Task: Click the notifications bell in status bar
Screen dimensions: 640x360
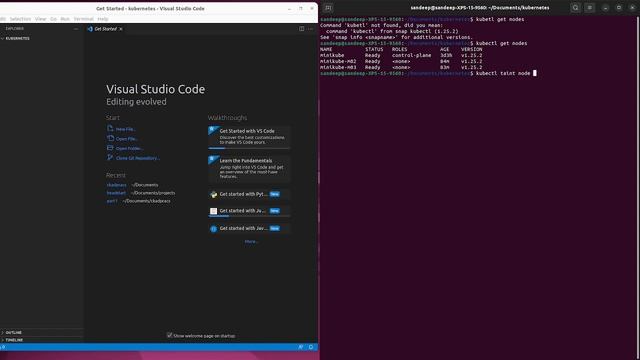Action: [311, 347]
